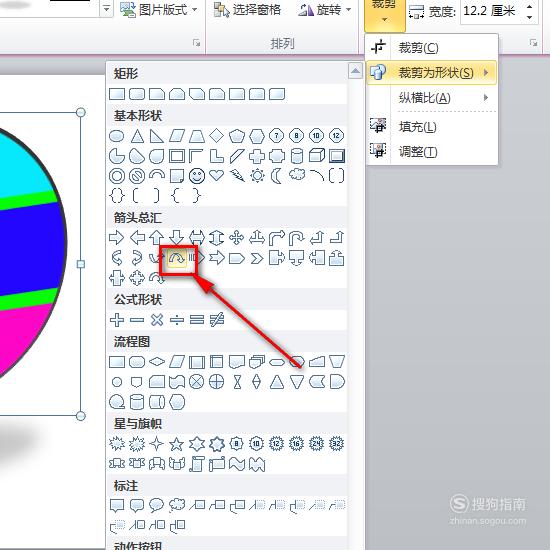
Task: Choose the 5-point star shape
Action: pos(176,444)
